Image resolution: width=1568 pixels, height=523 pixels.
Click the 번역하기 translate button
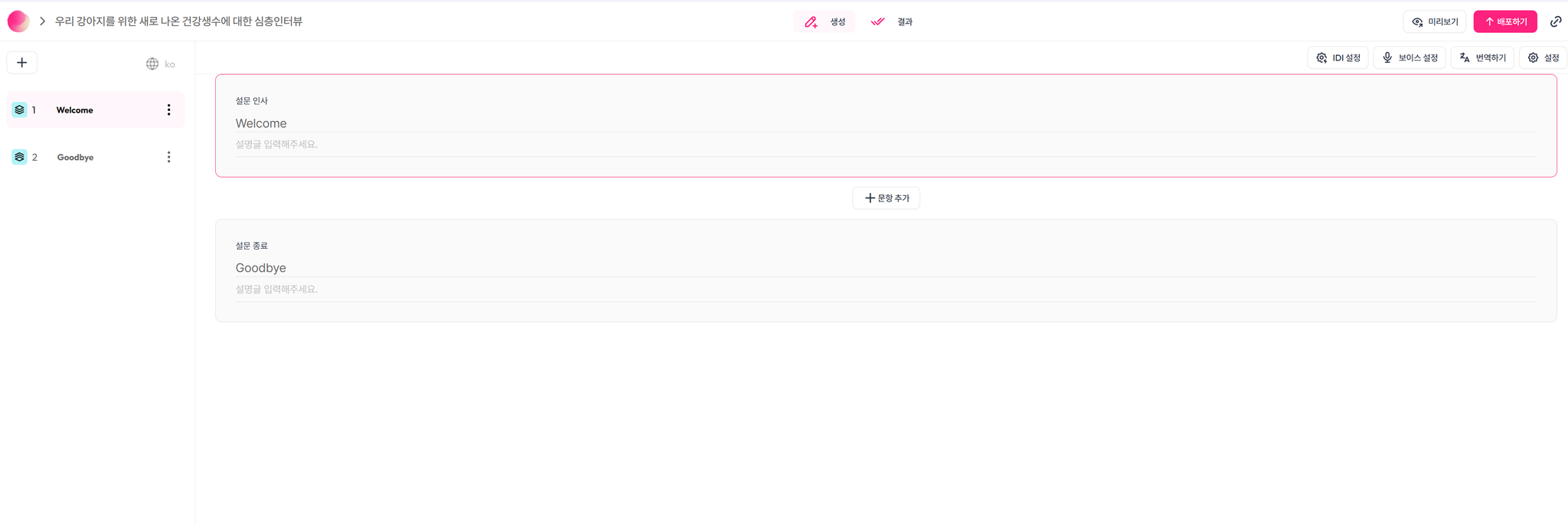pos(1483,57)
